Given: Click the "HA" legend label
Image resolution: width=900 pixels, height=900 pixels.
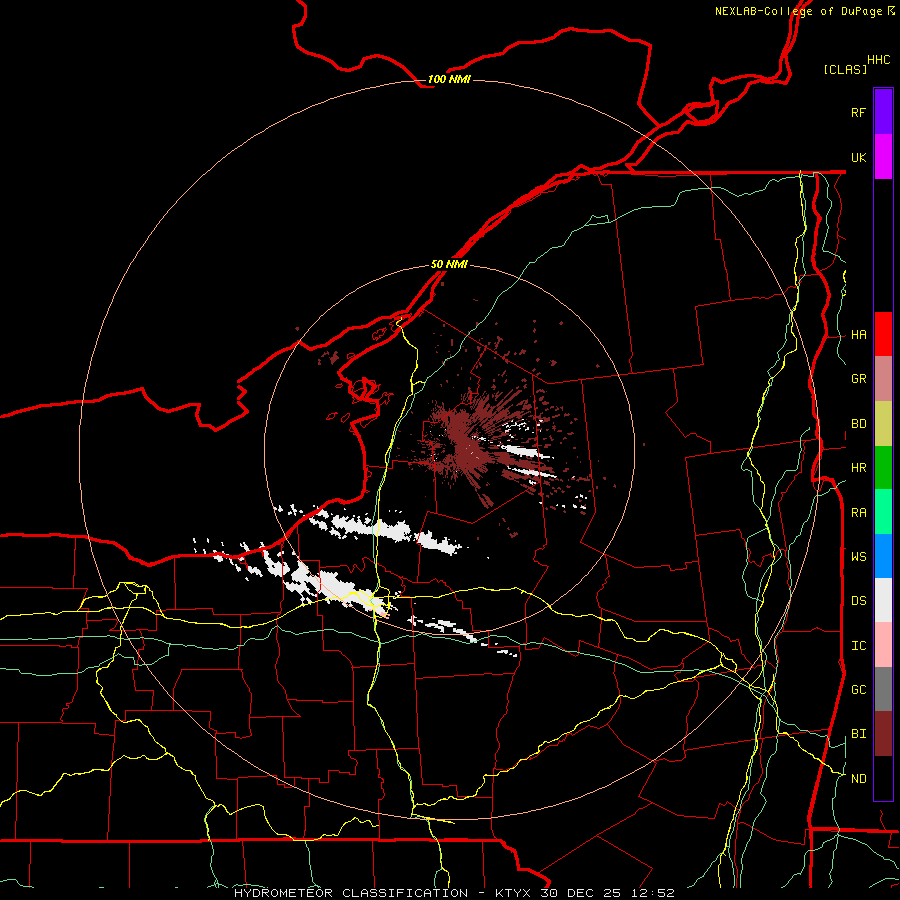Looking at the screenshot, I should (858, 335).
